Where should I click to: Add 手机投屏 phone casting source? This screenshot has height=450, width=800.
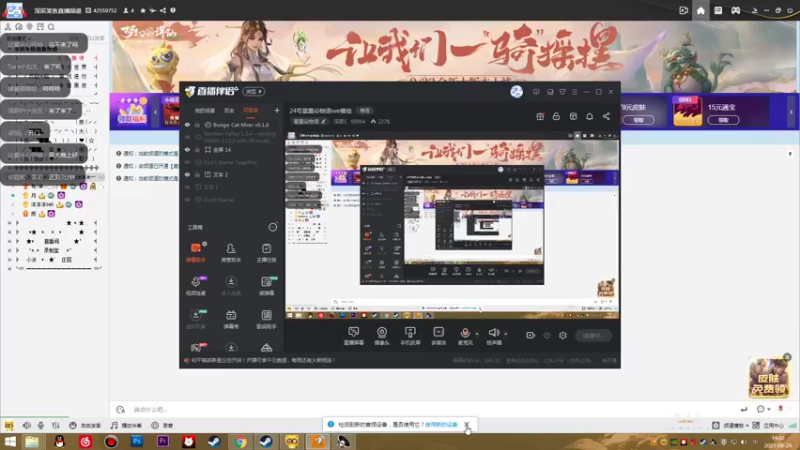point(410,336)
